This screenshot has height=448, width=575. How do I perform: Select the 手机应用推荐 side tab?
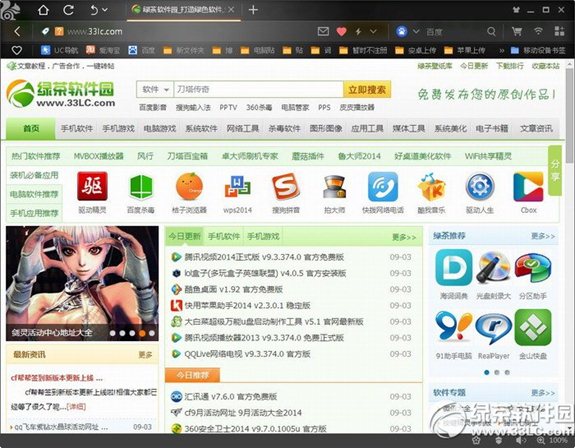(x=34, y=213)
